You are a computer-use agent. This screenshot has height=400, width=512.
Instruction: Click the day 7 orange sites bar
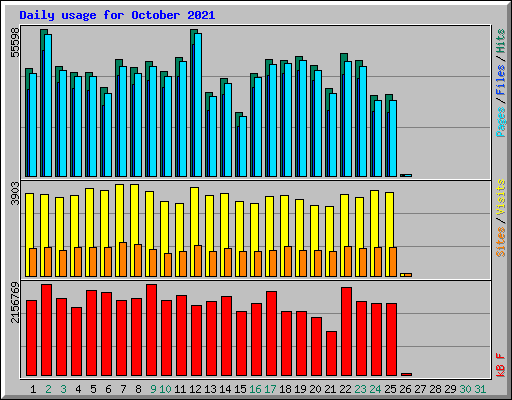[x=123, y=259]
